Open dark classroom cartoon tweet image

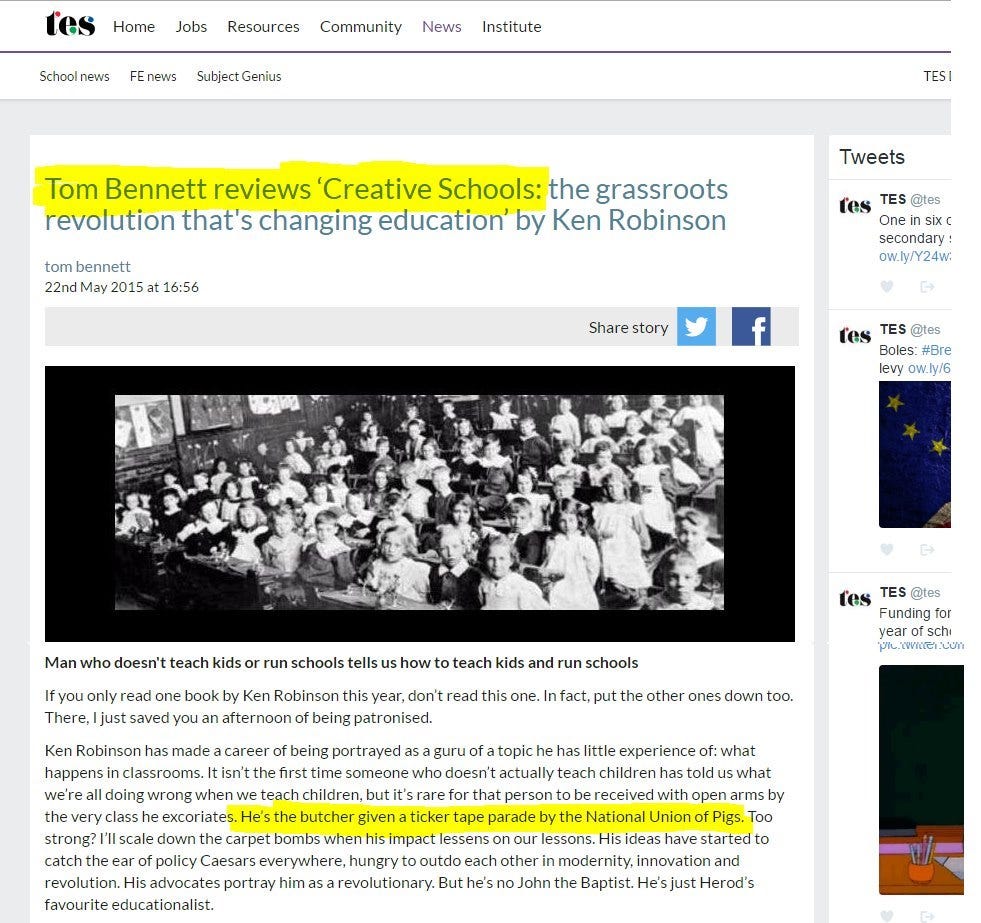click(921, 780)
